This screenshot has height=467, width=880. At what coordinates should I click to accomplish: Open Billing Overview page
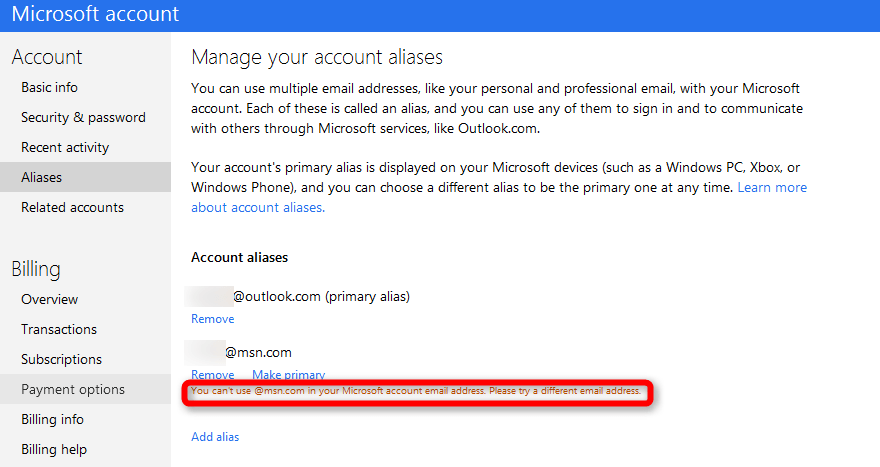tap(49, 300)
